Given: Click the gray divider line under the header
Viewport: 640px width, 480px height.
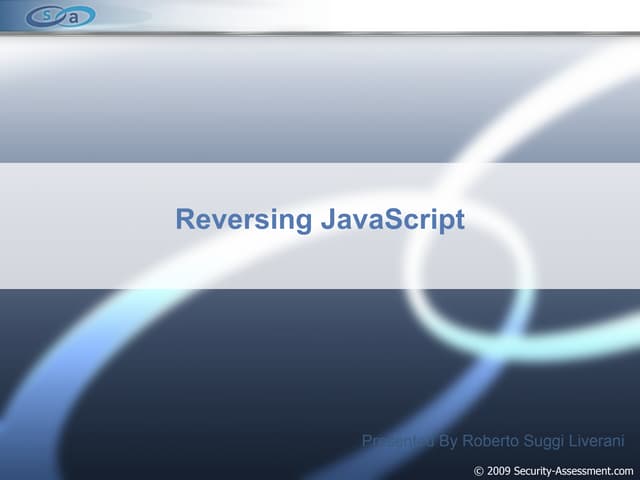Looking at the screenshot, I should [320, 34].
